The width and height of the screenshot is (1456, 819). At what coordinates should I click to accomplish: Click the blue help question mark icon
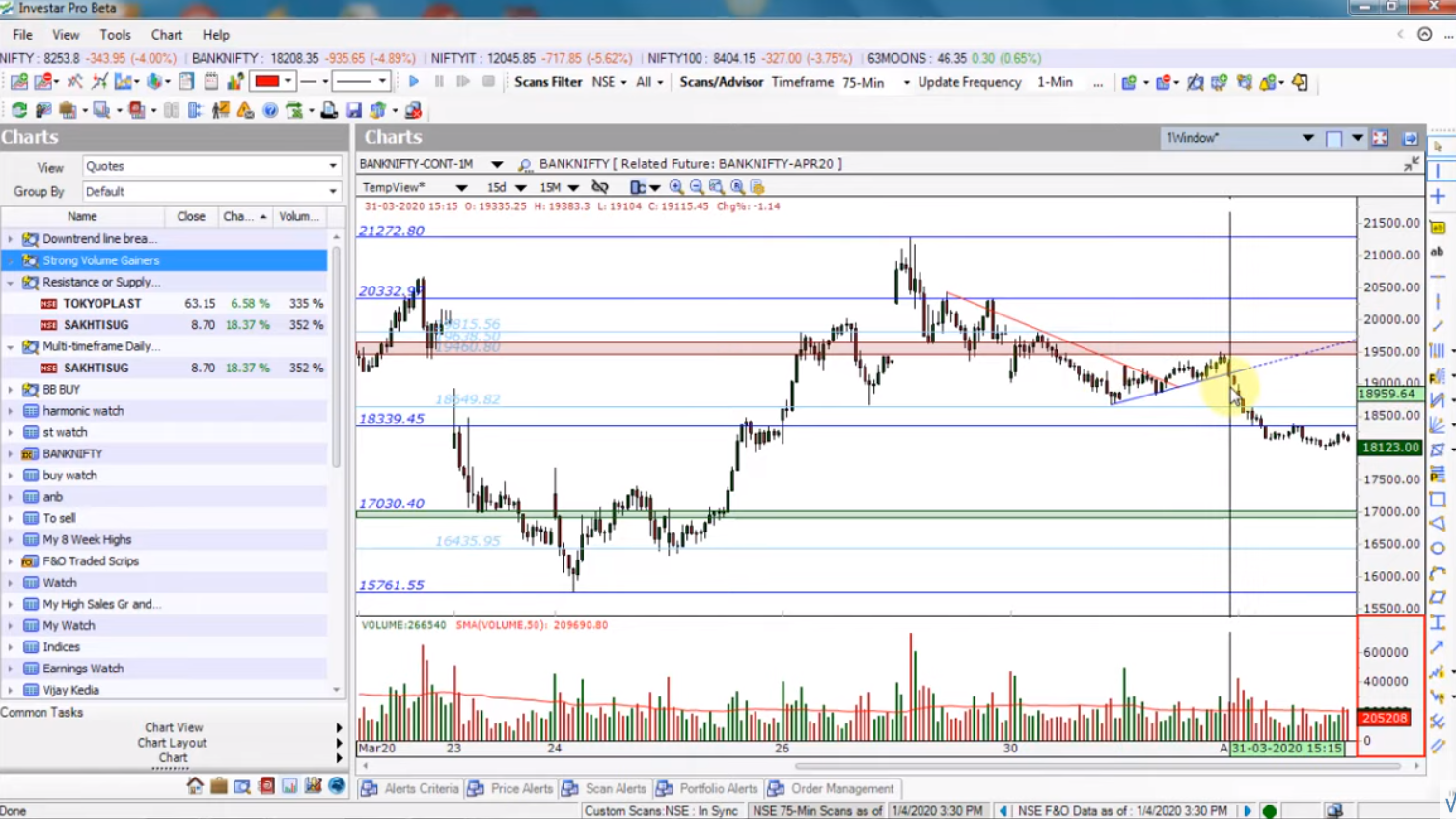(x=270, y=111)
